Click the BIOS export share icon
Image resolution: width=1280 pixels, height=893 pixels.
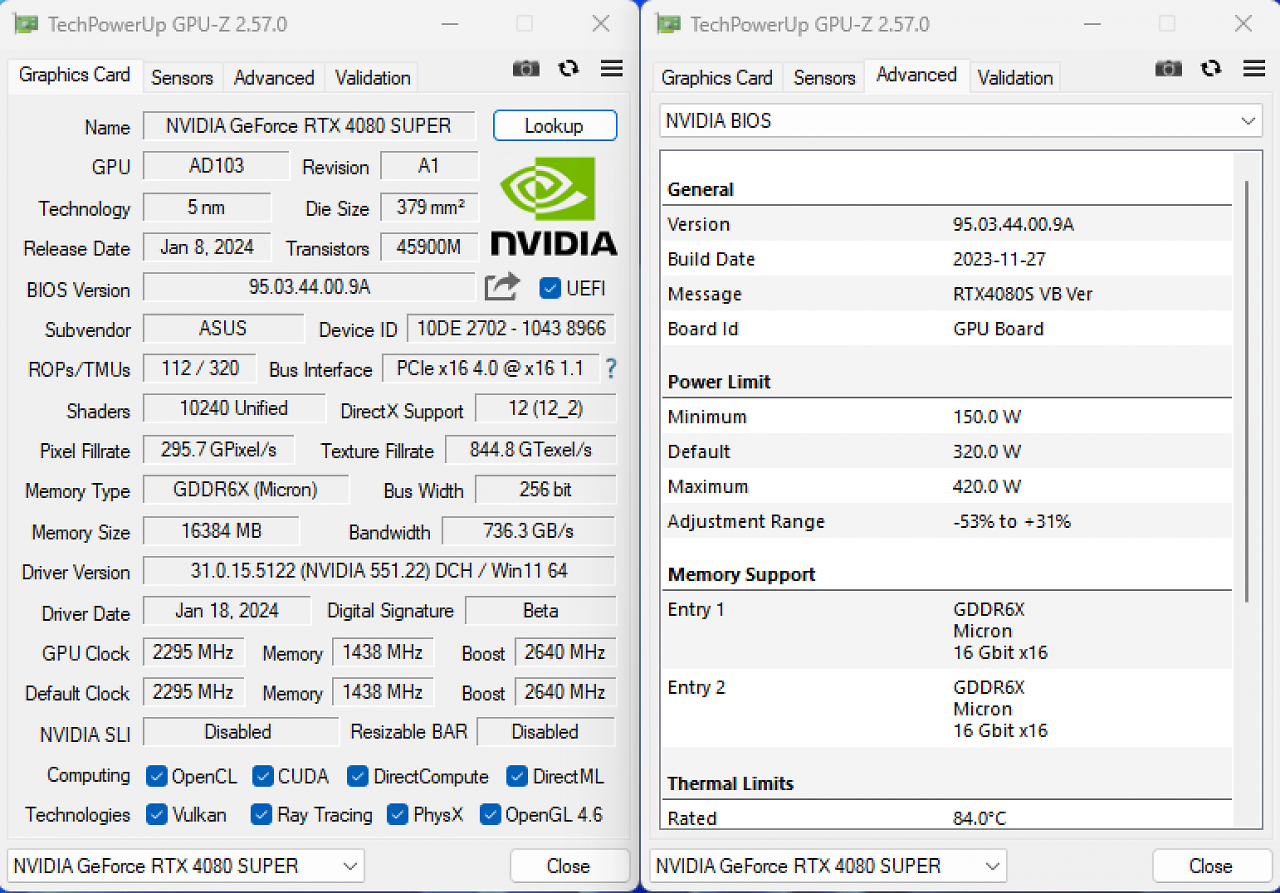tap(502, 287)
